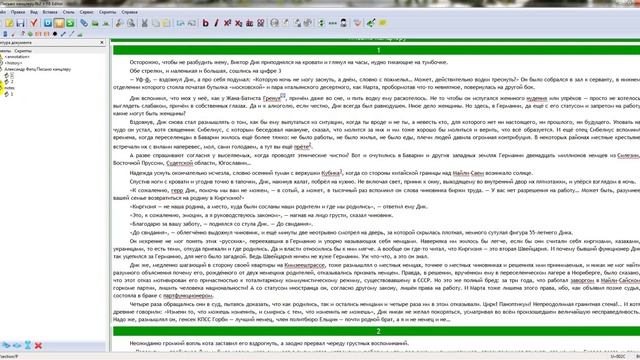Viewport: 640px width, 360px height.
Task: Click the red checkmark Validate icon
Action: [34, 23]
